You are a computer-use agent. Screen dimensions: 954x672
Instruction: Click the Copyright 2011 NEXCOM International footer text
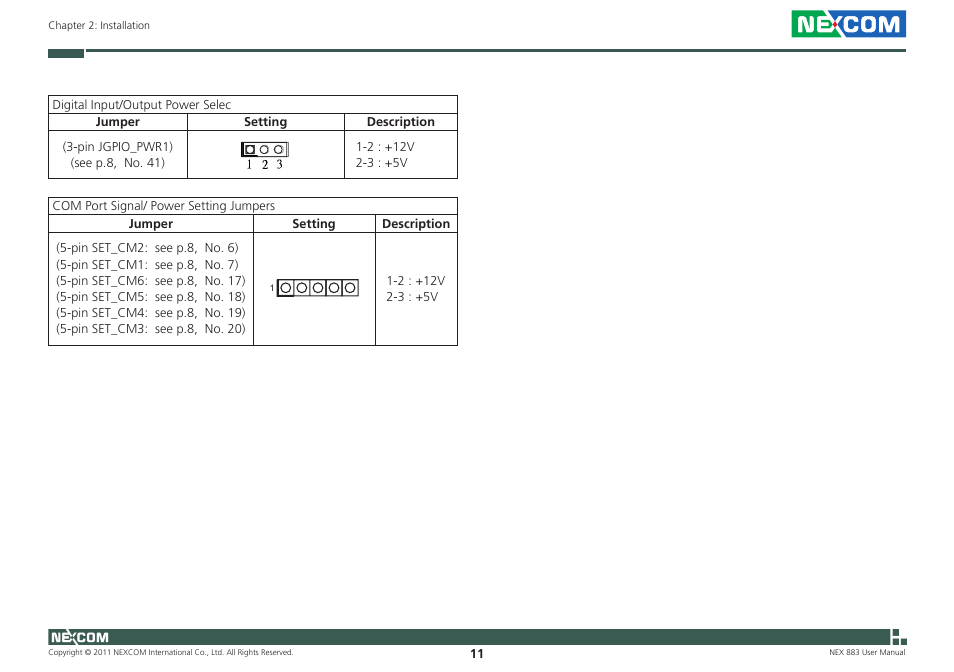tap(170, 652)
